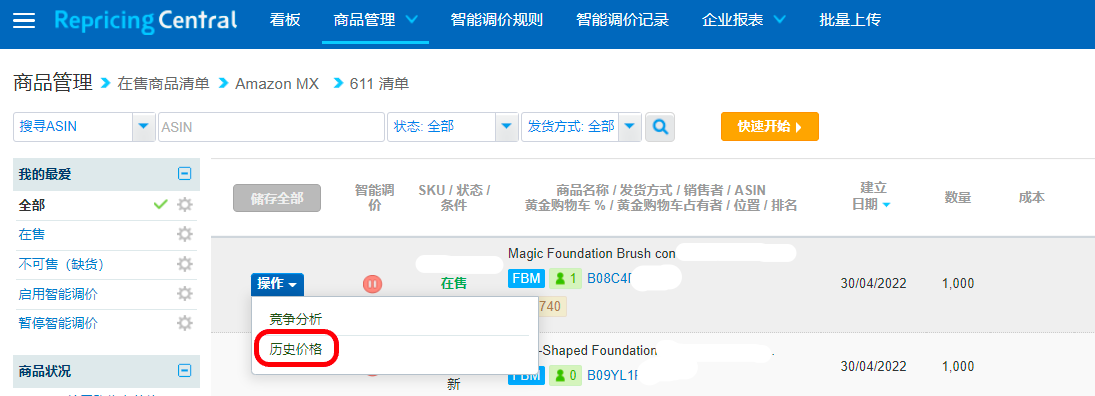The width and height of the screenshot is (1095, 396).
Task: Click gear icon beside 不可售（缺货）
Action: [x=184, y=264]
